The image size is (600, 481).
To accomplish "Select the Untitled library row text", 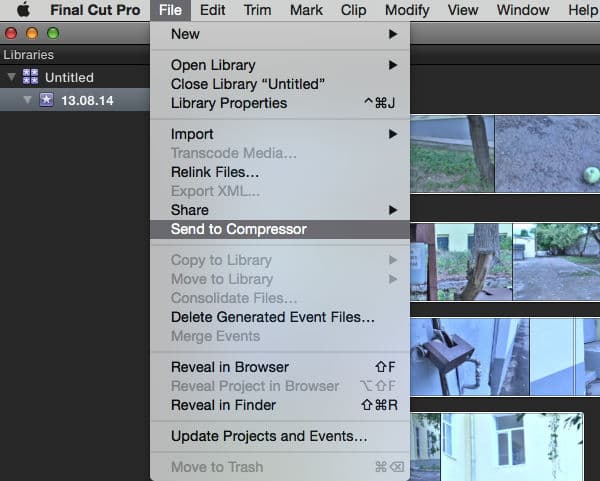I will tap(69, 78).
